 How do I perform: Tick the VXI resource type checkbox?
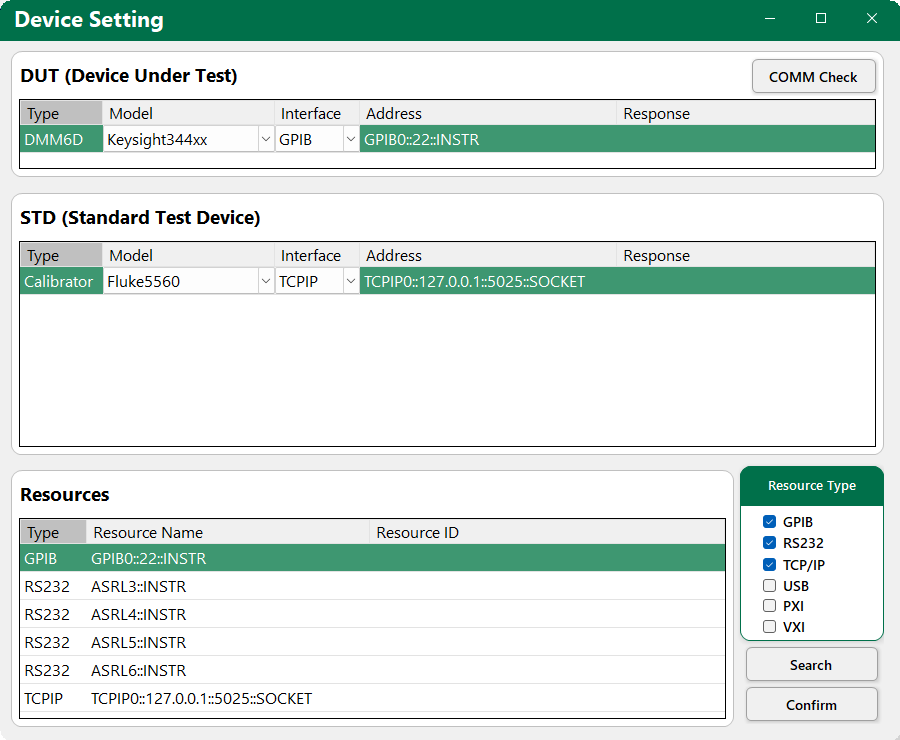point(769,627)
